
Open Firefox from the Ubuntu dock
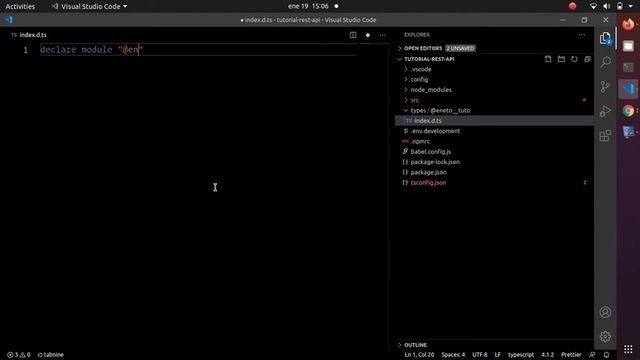[628, 24]
